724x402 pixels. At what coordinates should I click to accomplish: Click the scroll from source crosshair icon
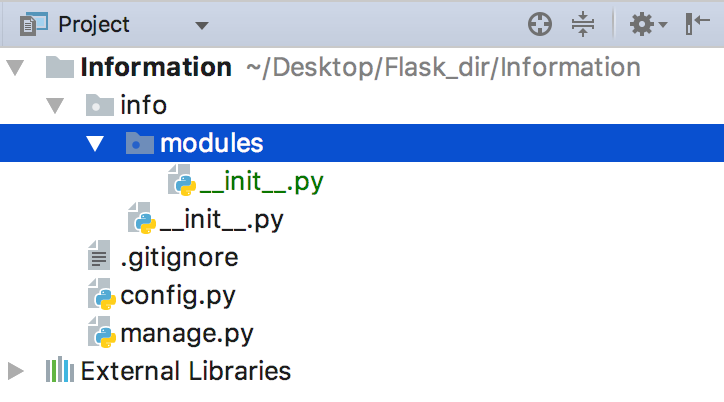[x=540, y=24]
